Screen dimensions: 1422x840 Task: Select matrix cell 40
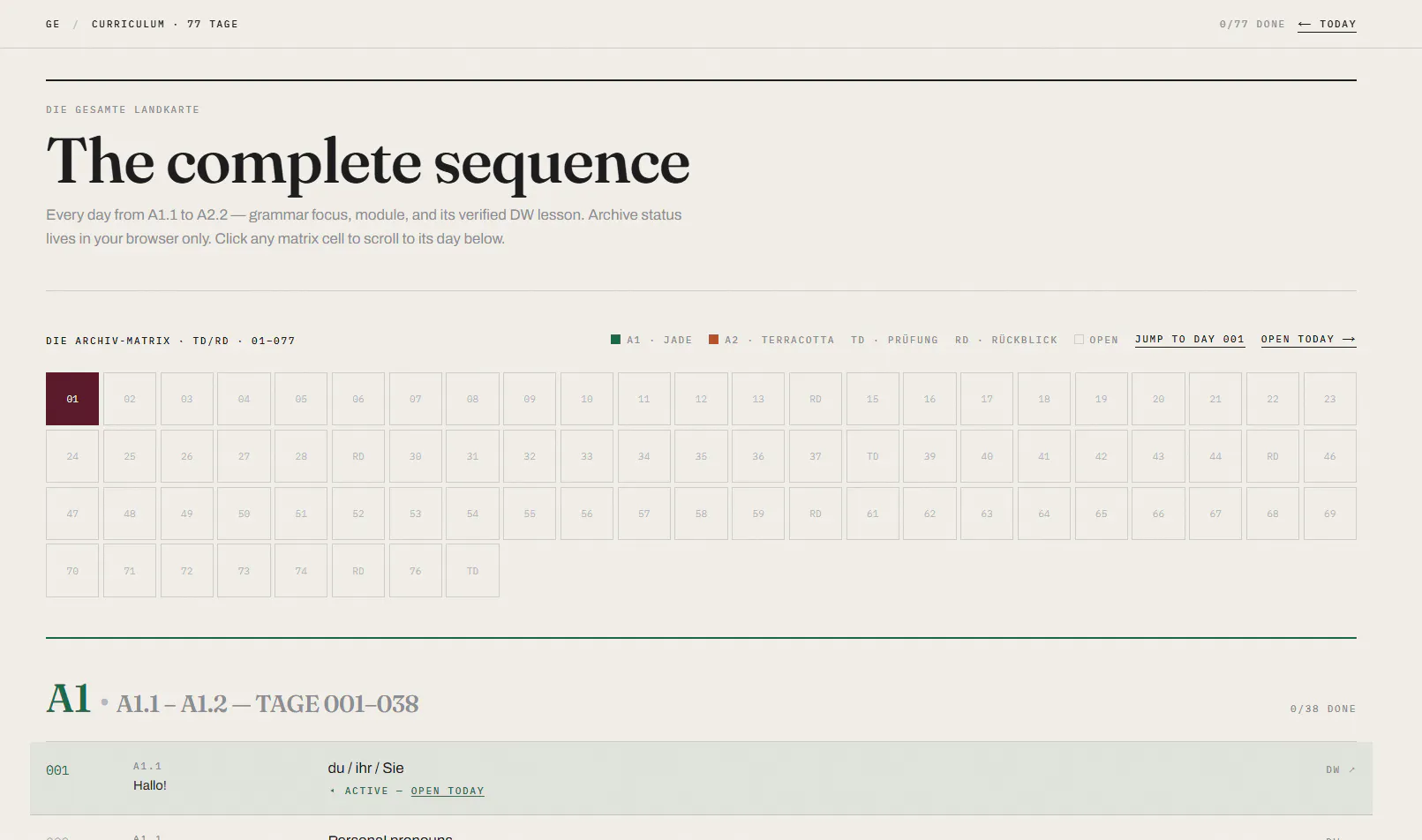tap(987, 456)
